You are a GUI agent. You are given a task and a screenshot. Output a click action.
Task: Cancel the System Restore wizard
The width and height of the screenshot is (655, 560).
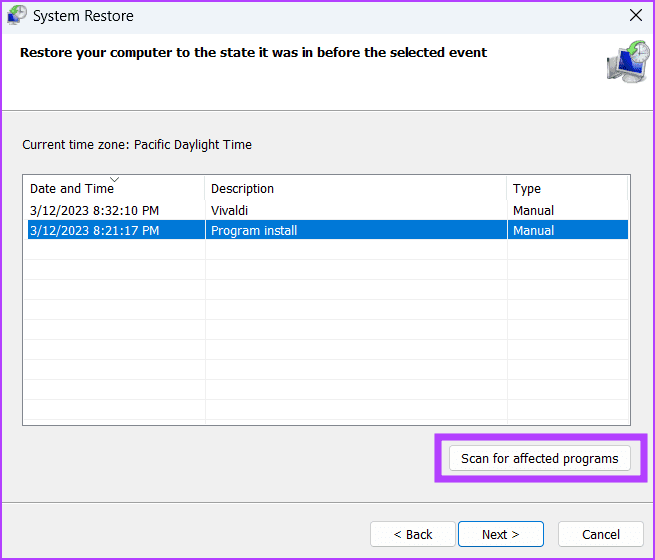[x=601, y=534]
